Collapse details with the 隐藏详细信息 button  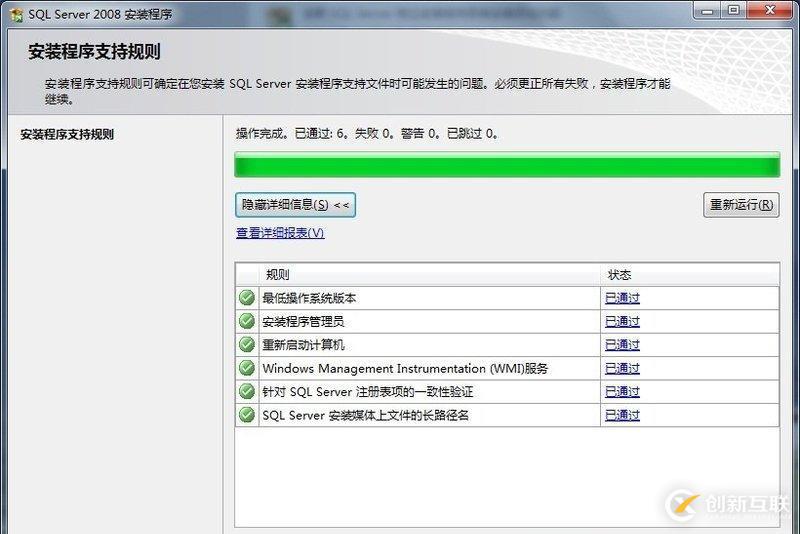295,205
